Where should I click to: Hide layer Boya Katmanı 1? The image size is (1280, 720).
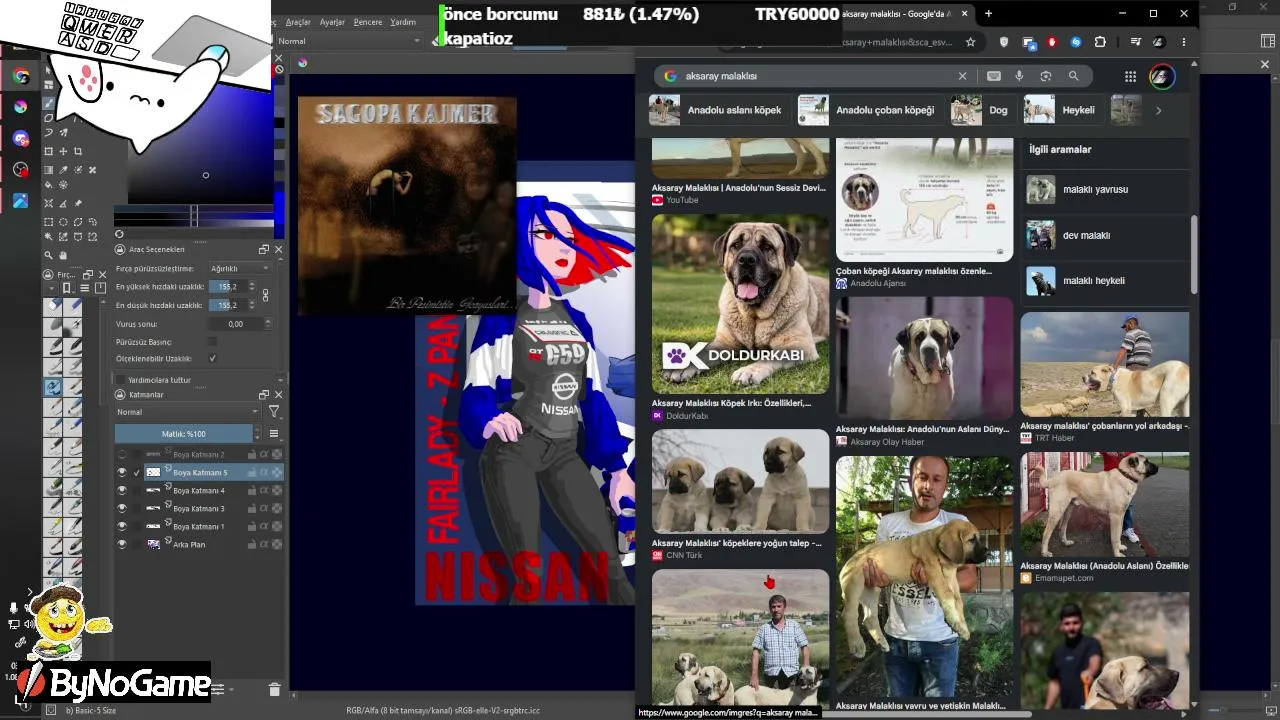click(x=122, y=526)
